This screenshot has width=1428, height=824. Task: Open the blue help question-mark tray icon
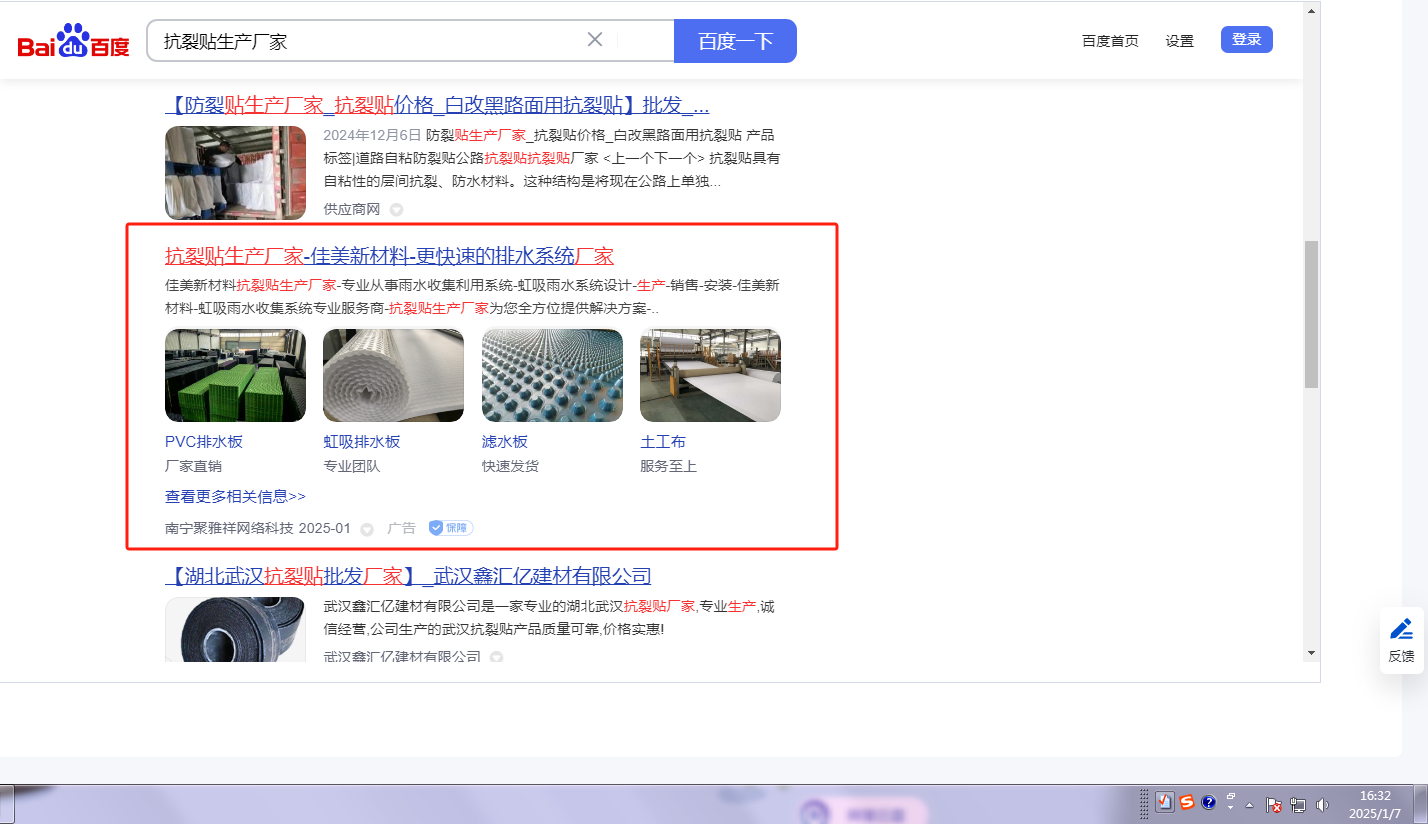(1209, 802)
